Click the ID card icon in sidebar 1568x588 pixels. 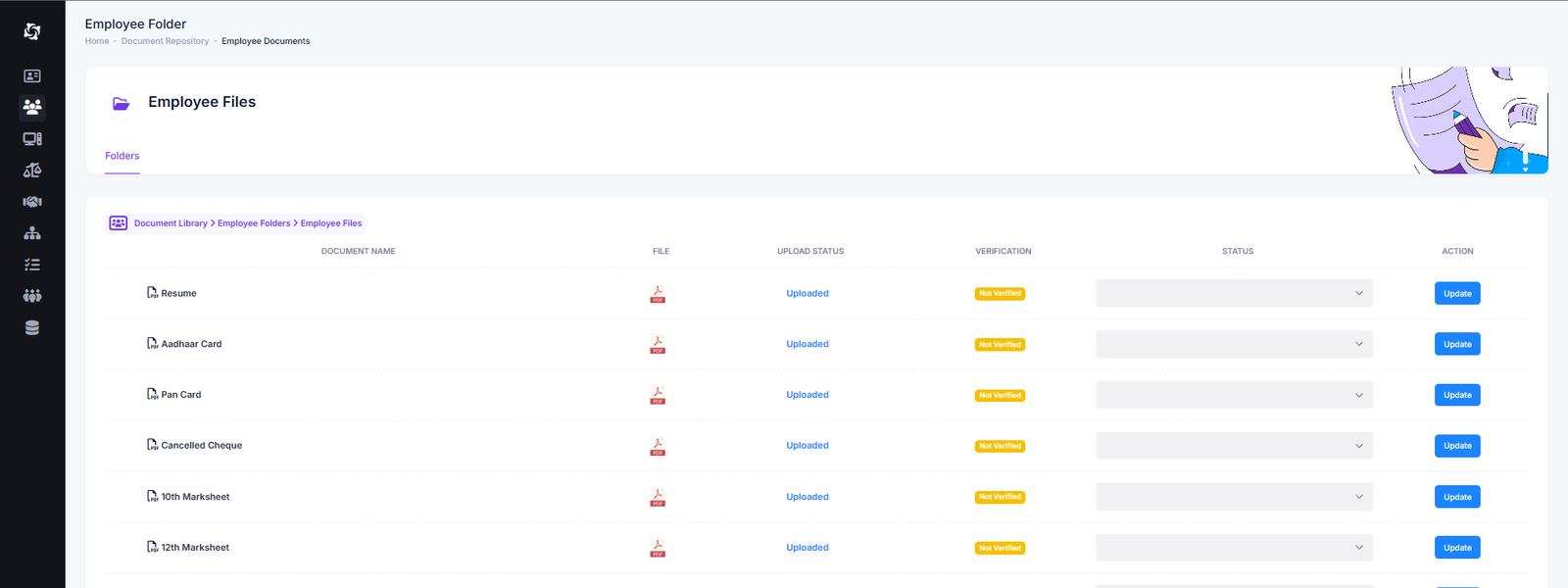(x=32, y=75)
